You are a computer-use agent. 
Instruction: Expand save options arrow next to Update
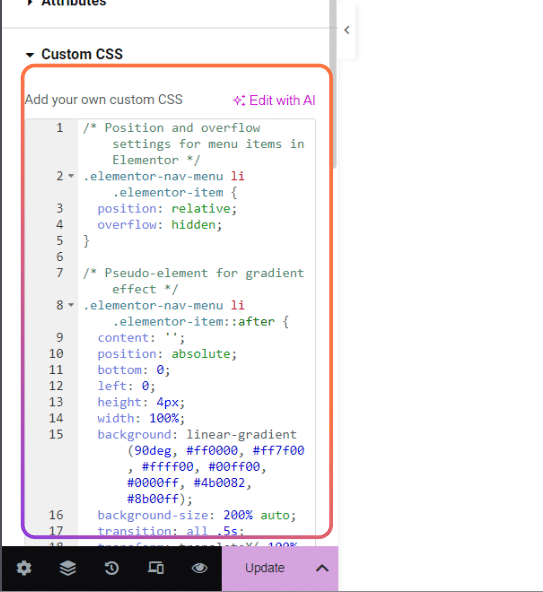click(x=322, y=568)
